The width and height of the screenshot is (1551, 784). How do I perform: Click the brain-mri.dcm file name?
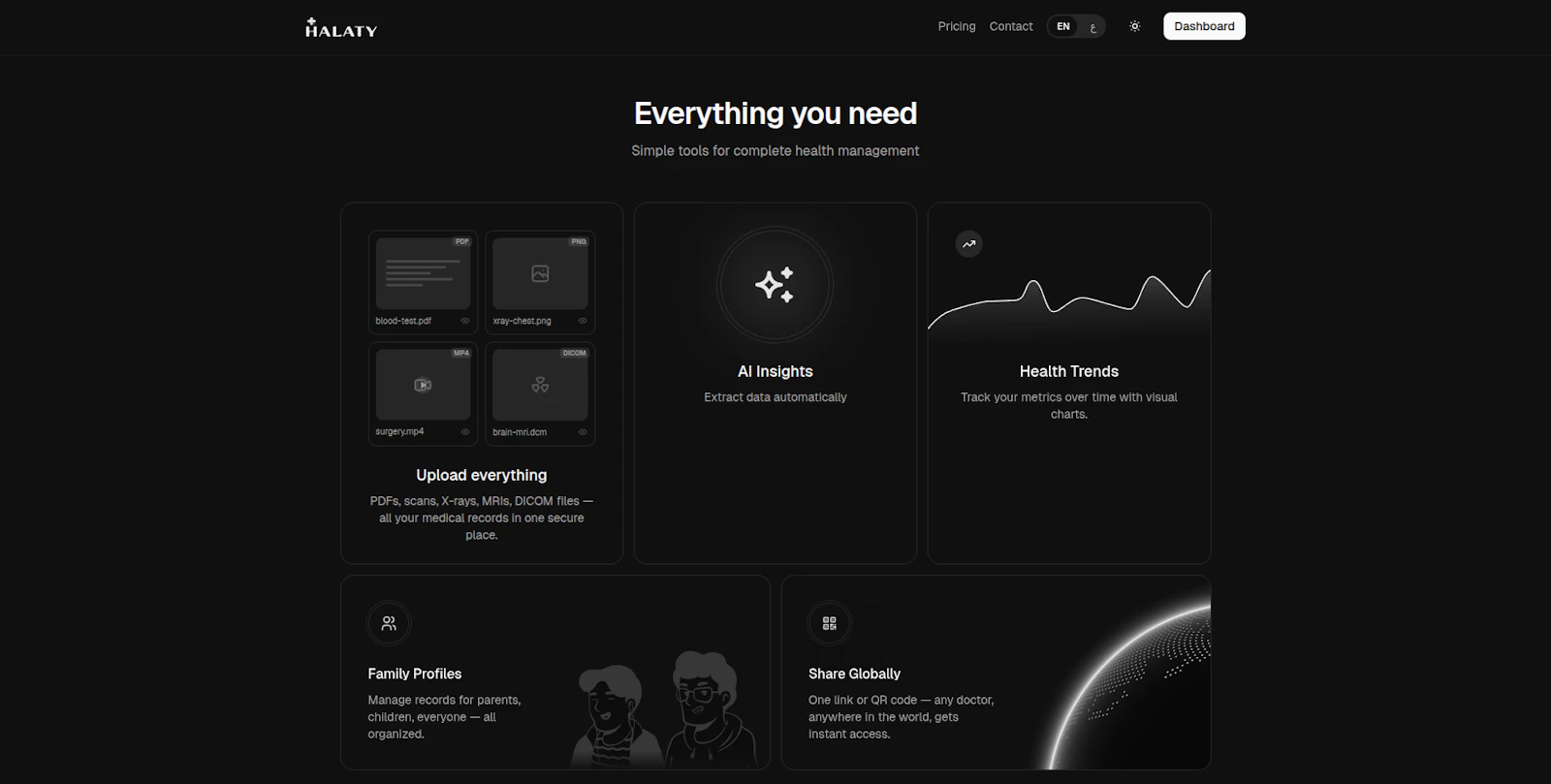pyautogui.click(x=520, y=432)
